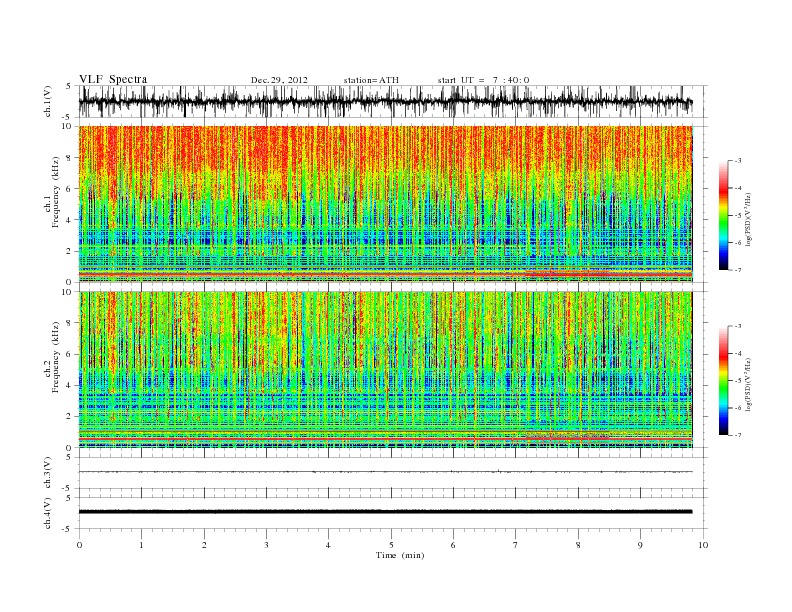The width and height of the screenshot is (792, 612).
Task: Click the time axis tick label "5"
Action: (x=391, y=545)
